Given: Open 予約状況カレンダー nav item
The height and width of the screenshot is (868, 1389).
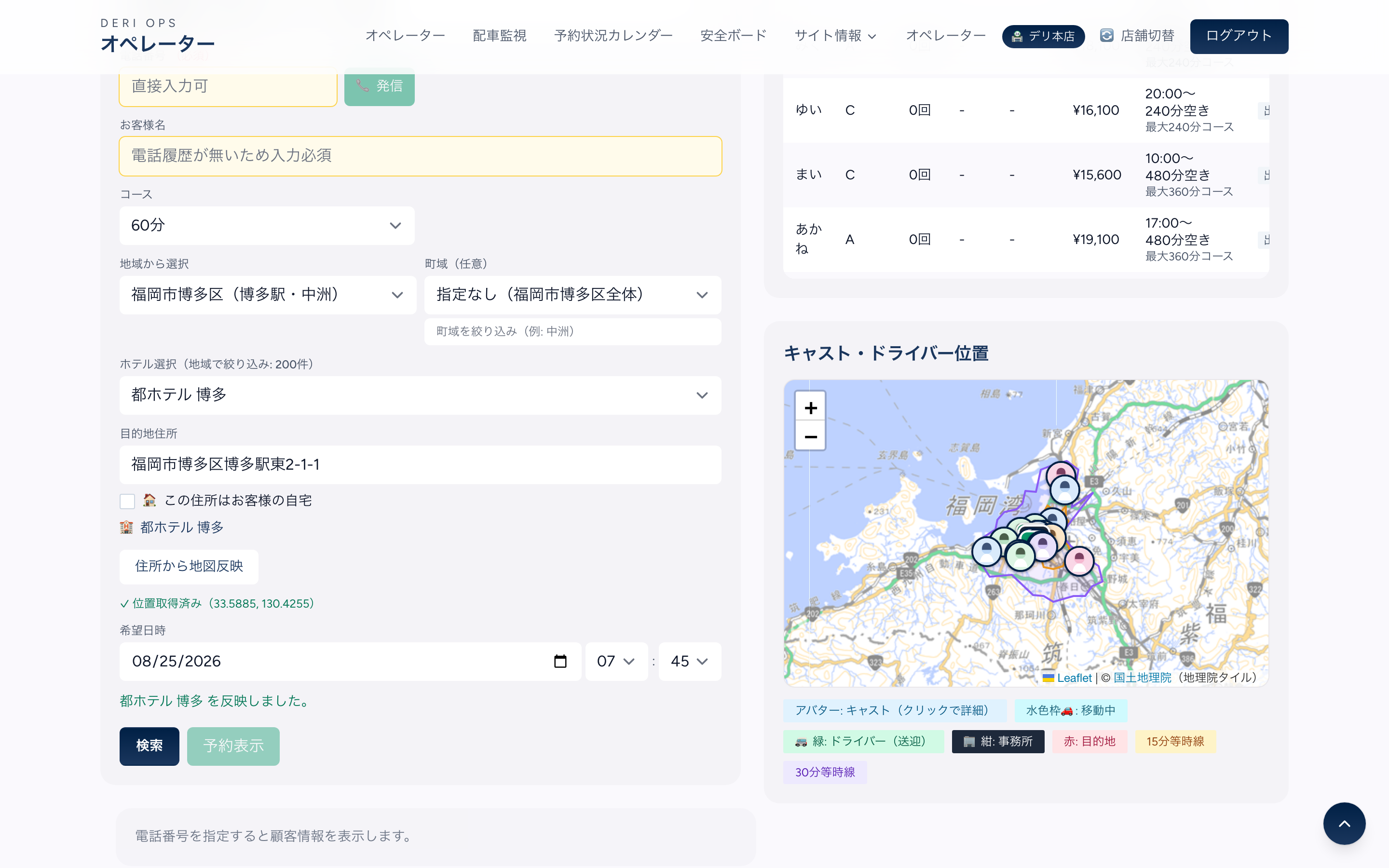Looking at the screenshot, I should point(613,36).
